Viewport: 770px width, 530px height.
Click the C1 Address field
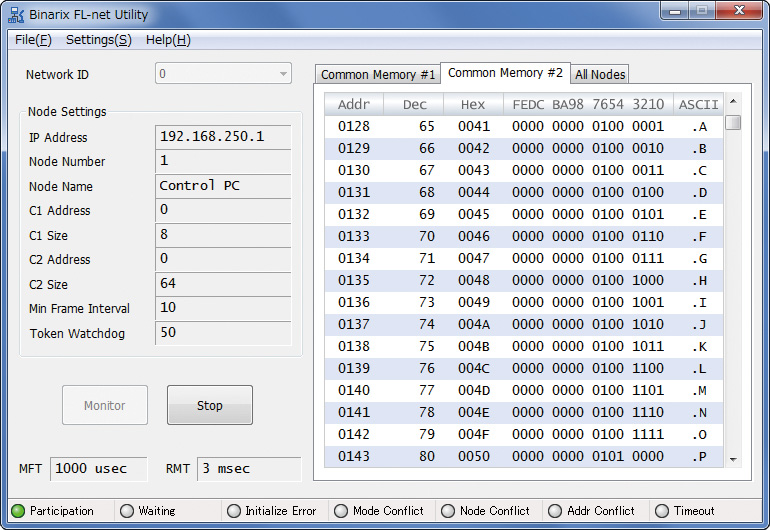click(x=223, y=210)
